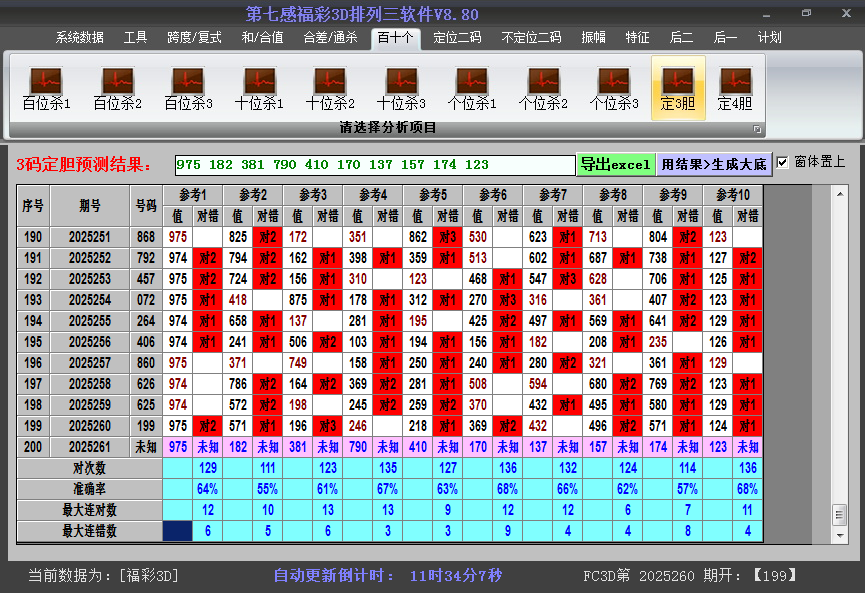Open the 十位杀1 analysis item

tap(259, 88)
